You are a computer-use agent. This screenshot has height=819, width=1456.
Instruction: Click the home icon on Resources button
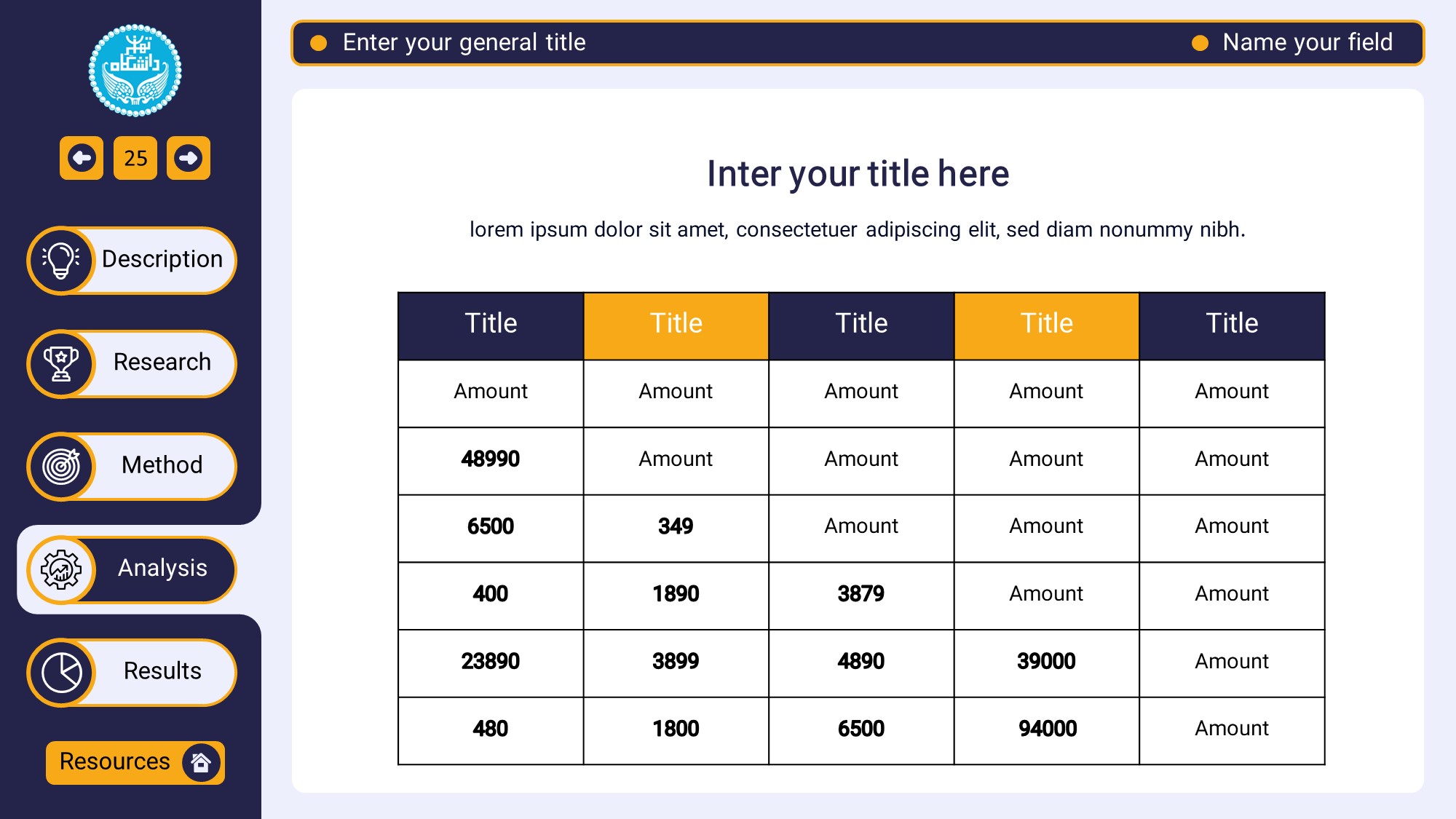[201, 762]
